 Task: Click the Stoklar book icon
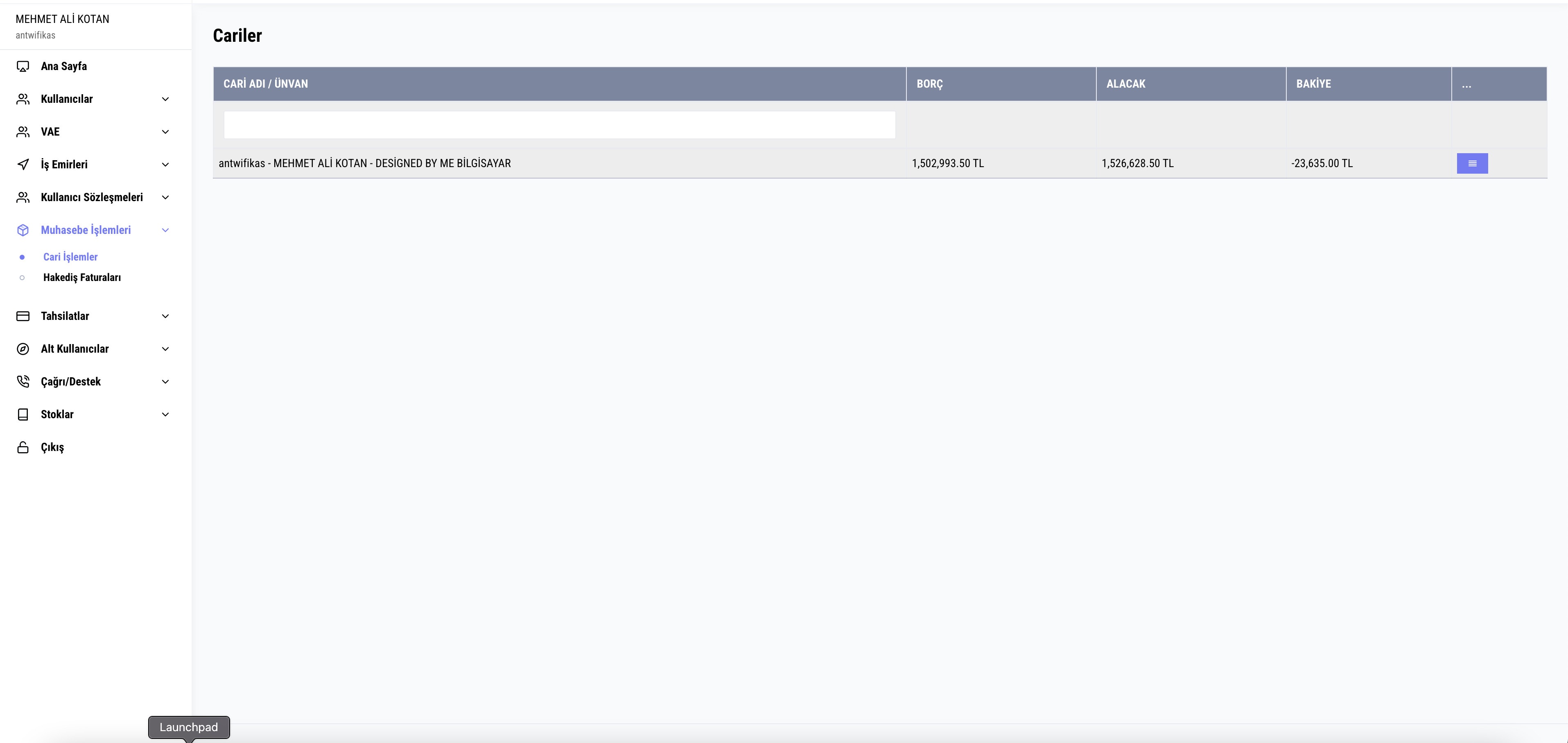click(x=23, y=415)
